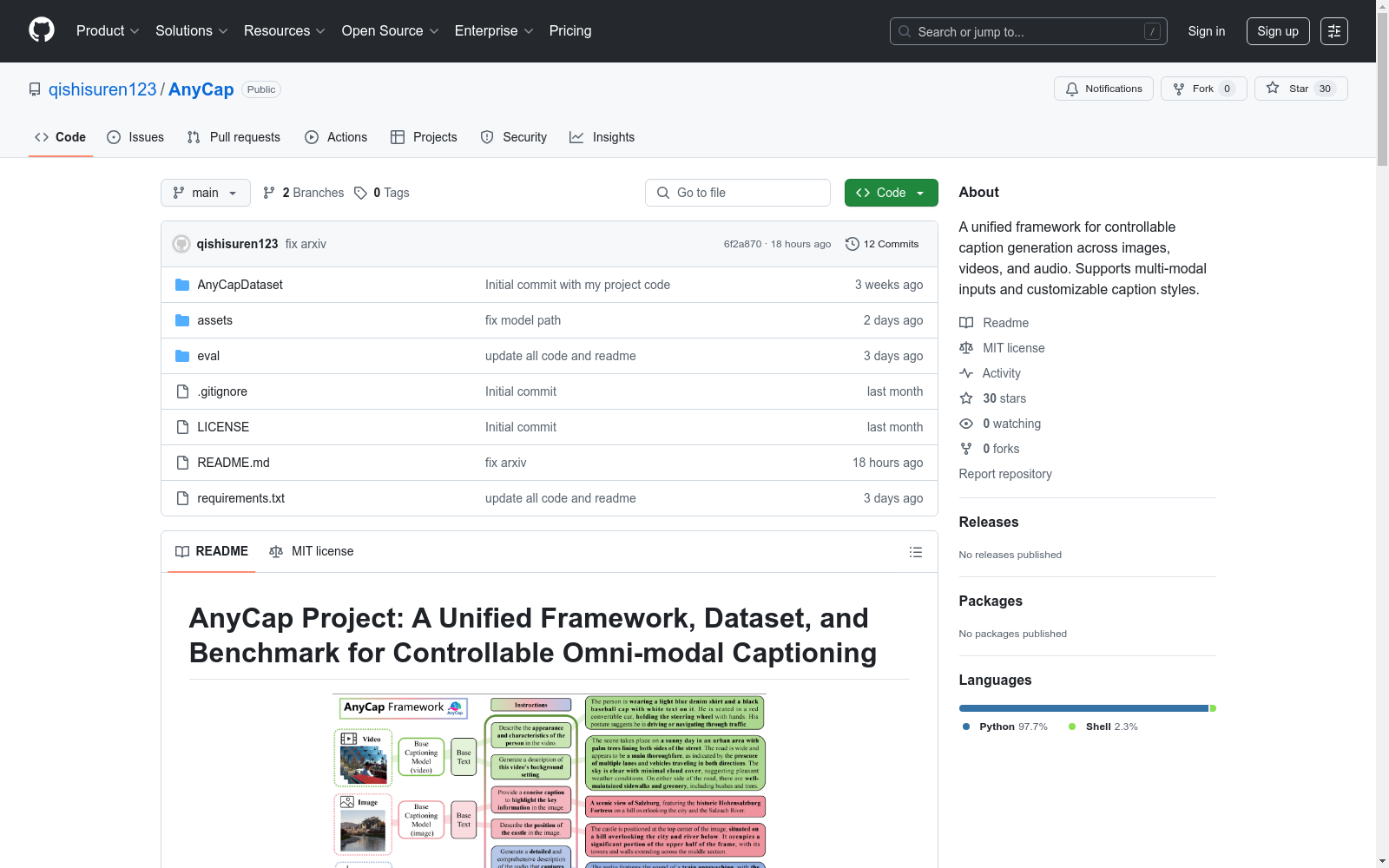Open the .gitignore file

(x=222, y=391)
